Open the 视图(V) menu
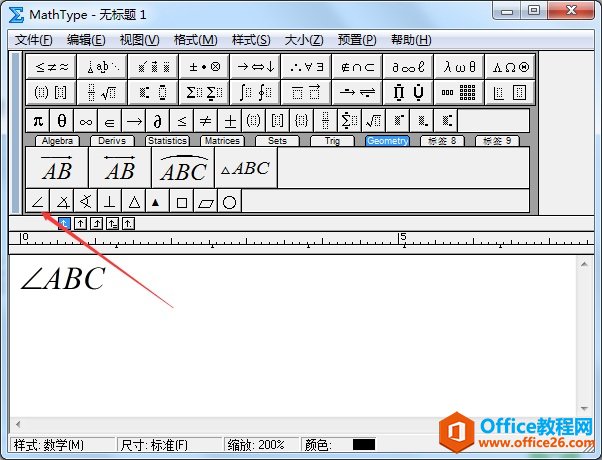The width and height of the screenshot is (602, 460). (139, 40)
